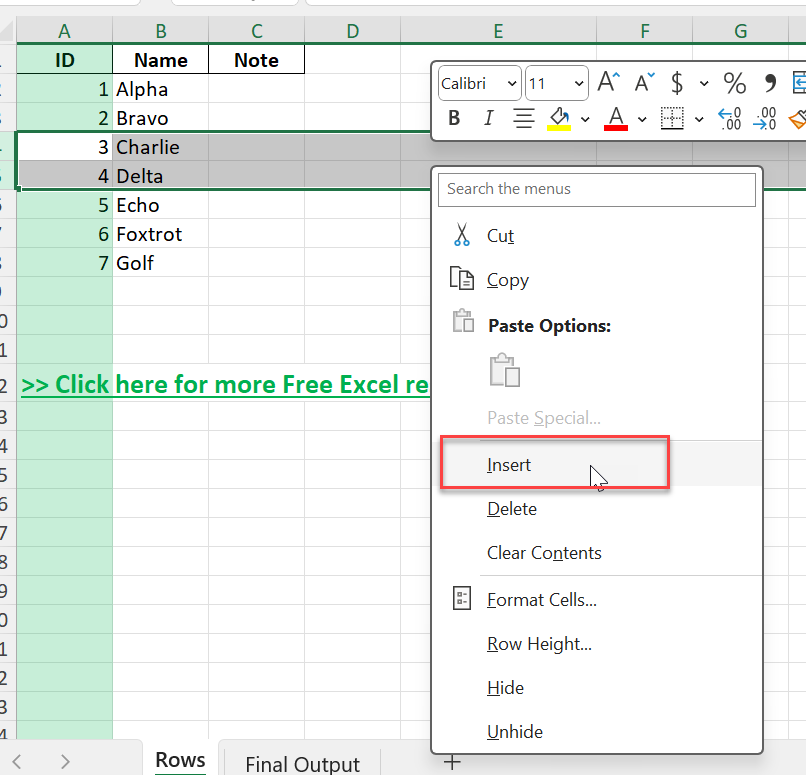Switch to the Final Output sheet tab
Screen dimensions: 806x775
(x=302, y=764)
